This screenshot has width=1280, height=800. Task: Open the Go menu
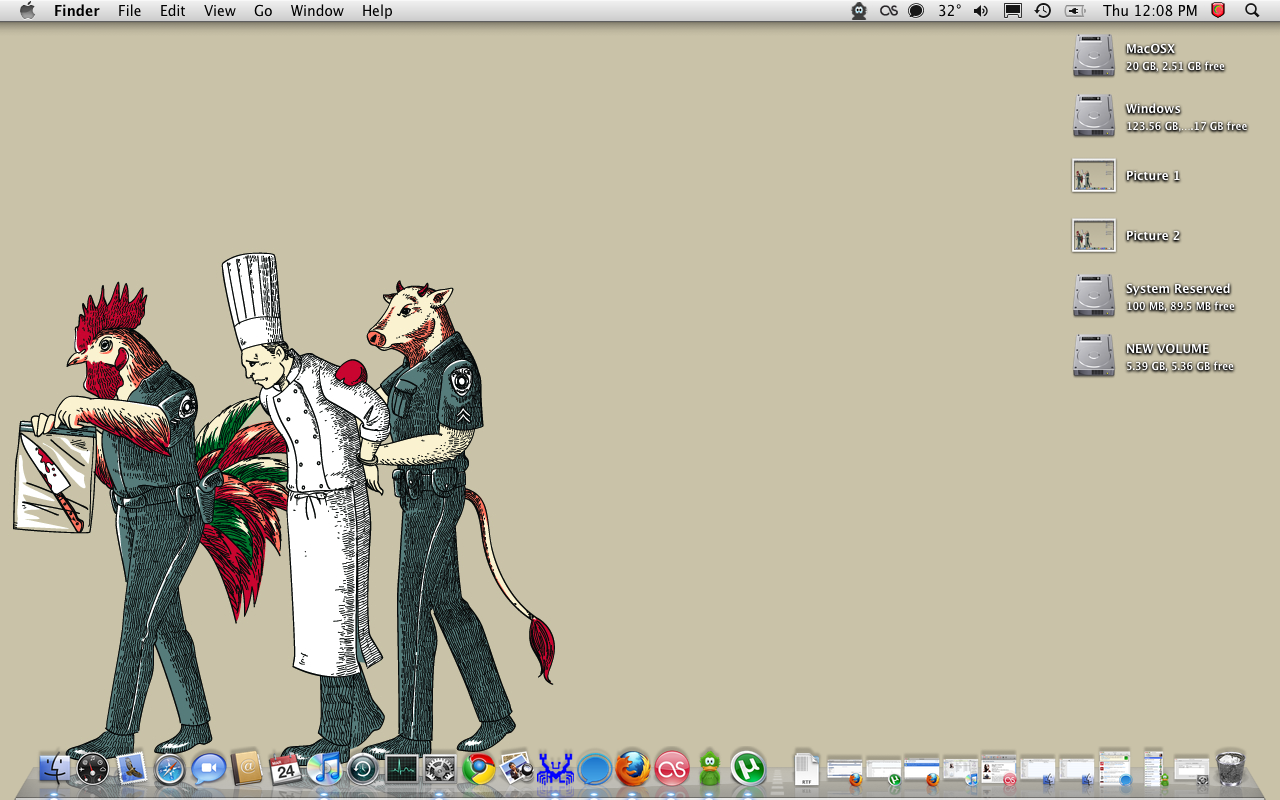(263, 10)
